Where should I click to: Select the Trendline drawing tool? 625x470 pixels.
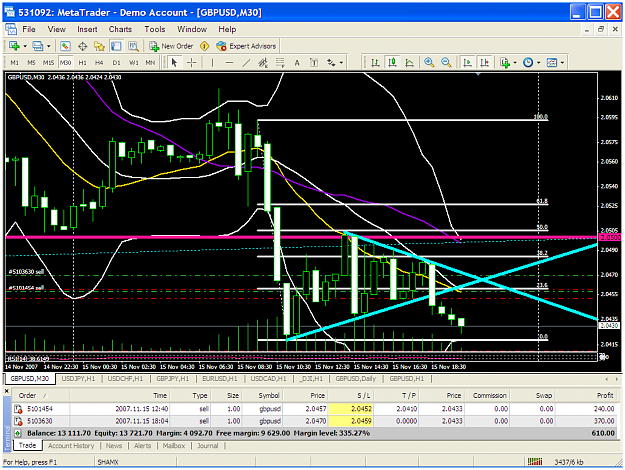pos(246,63)
